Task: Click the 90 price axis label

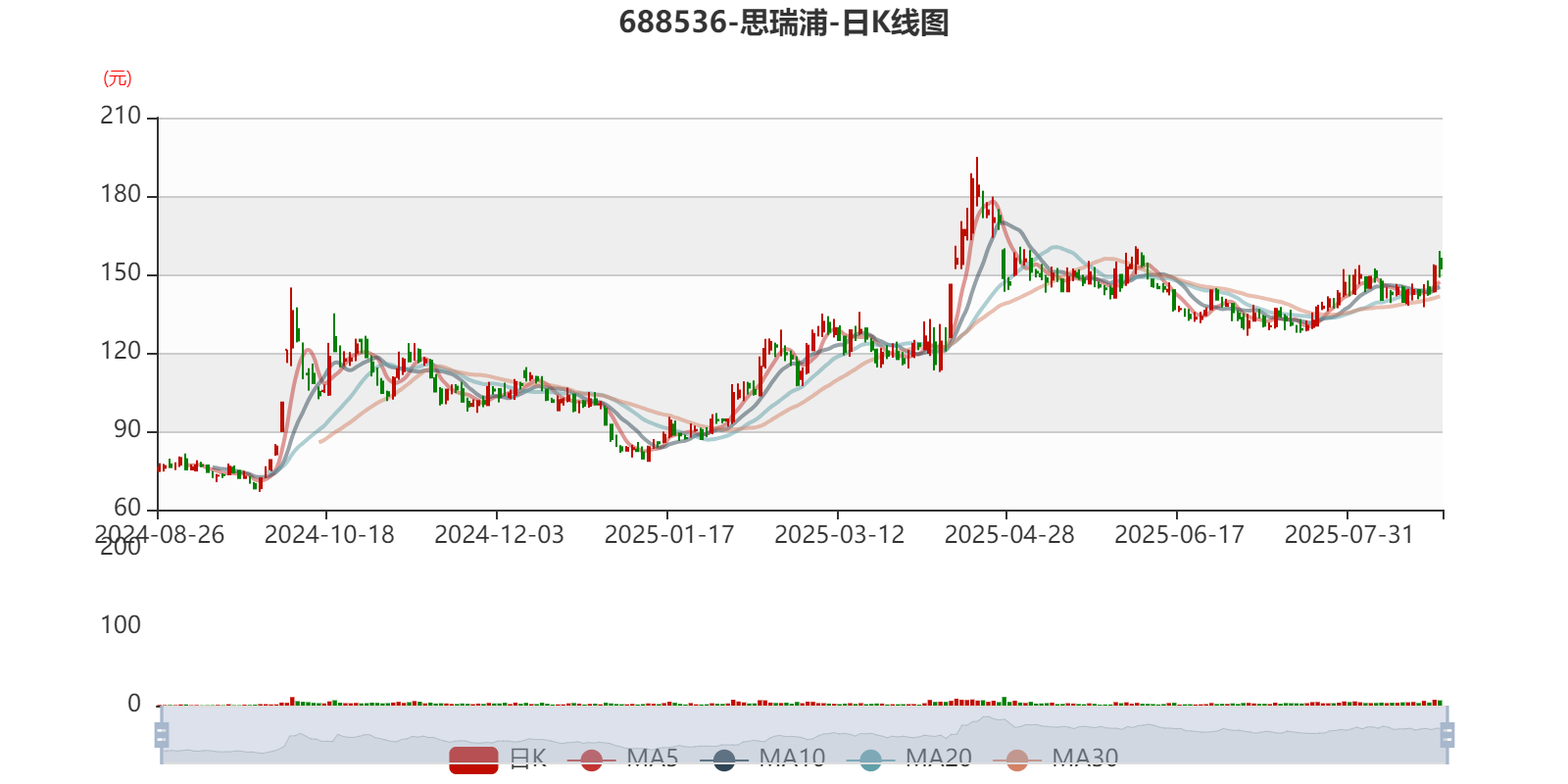Action: 127,429
